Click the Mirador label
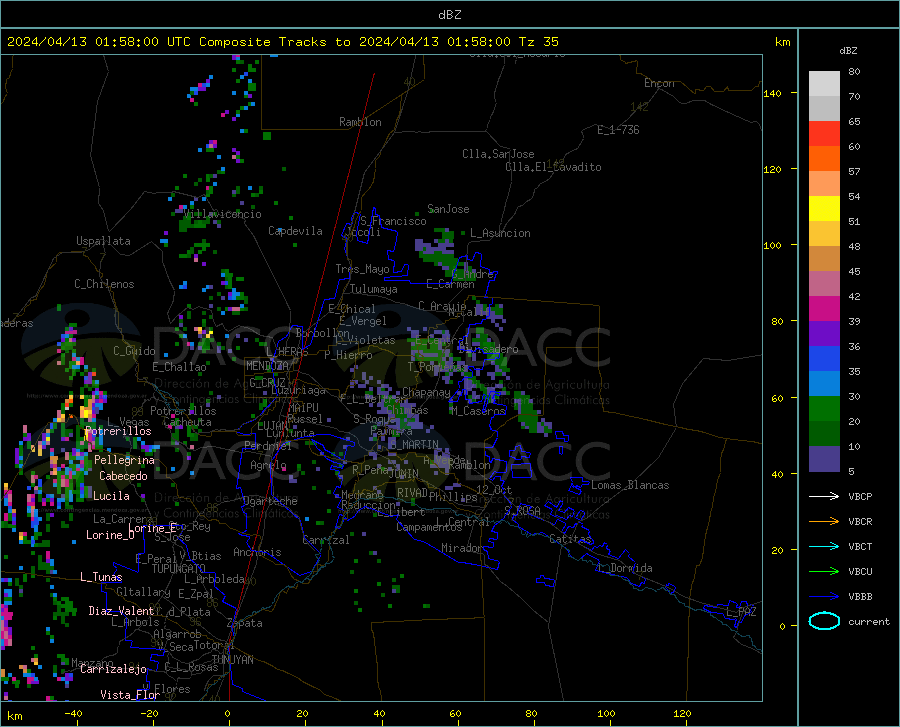Screen dimensions: 900x727 [461, 548]
